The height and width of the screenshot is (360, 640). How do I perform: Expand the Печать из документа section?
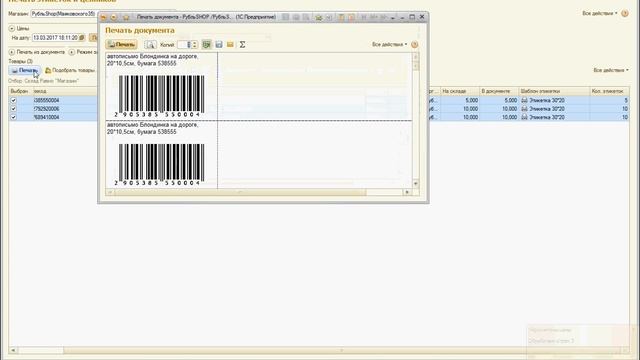click(x=11, y=52)
